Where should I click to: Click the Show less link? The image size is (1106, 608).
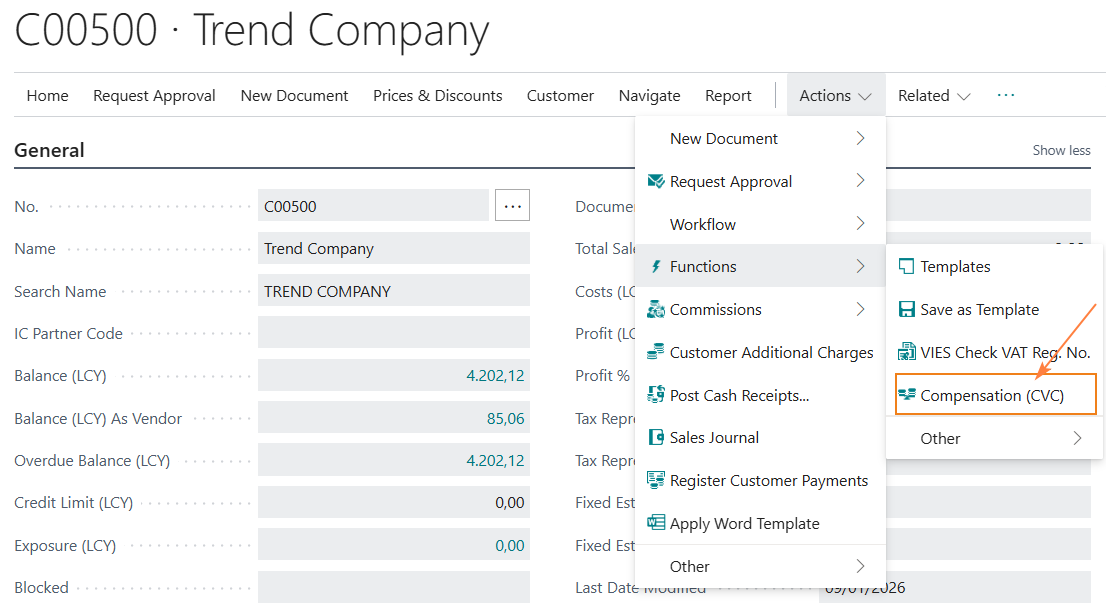(x=1061, y=150)
